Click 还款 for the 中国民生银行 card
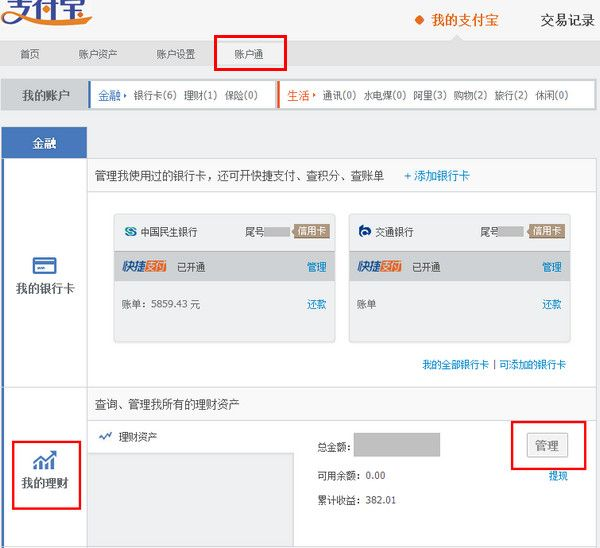The height and width of the screenshot is (548, 600). point(316,304)
